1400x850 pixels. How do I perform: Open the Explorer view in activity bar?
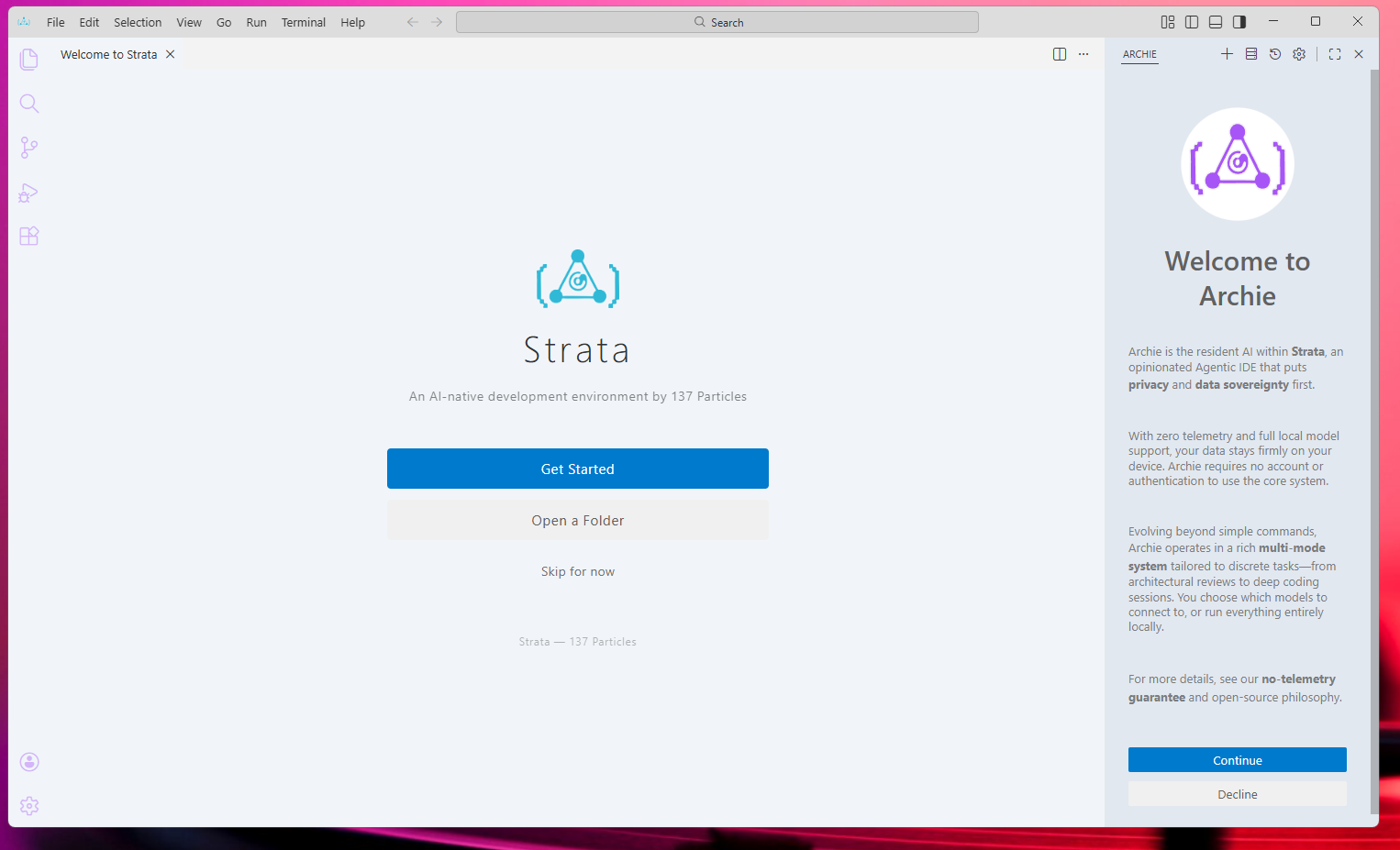click(29, 60)
